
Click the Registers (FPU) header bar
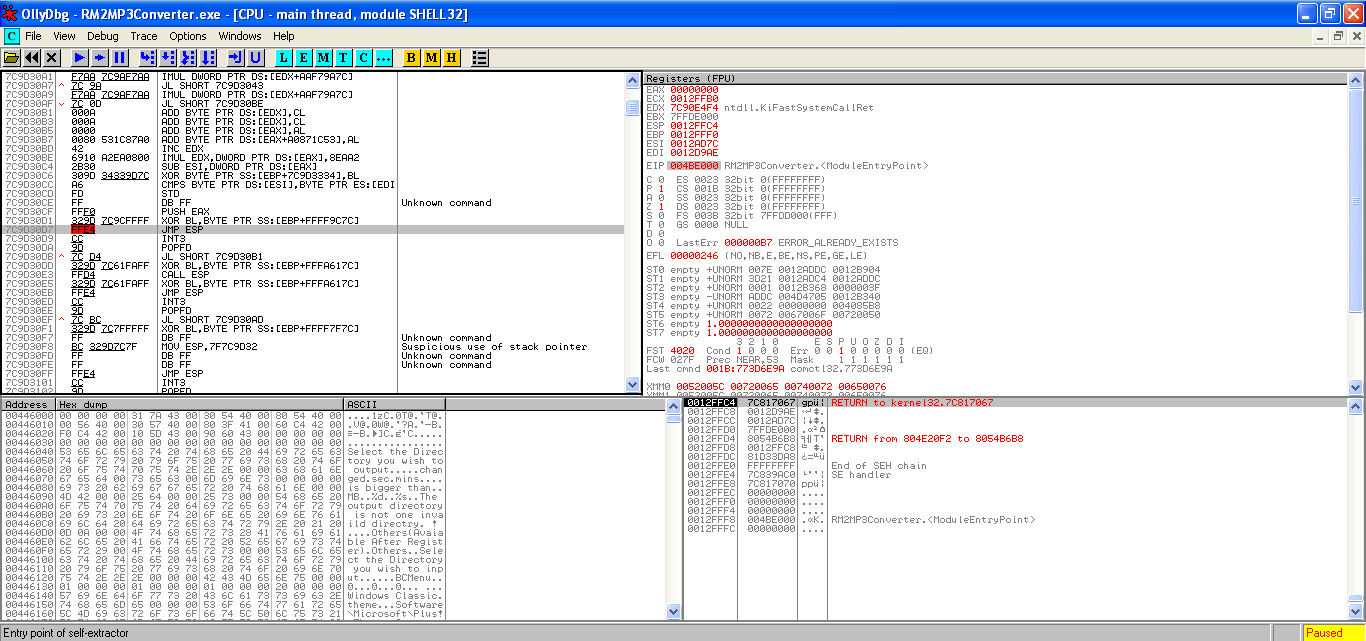(995, 78)
